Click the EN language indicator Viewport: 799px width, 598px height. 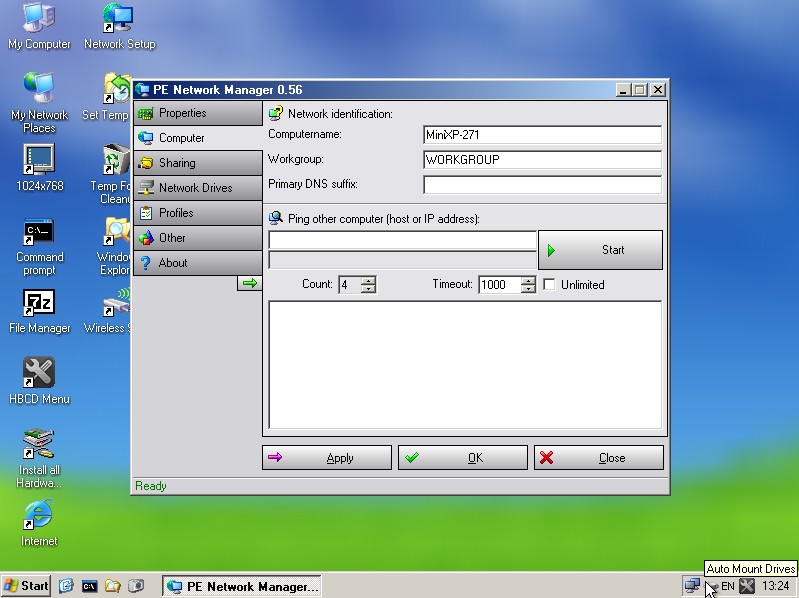728,586
